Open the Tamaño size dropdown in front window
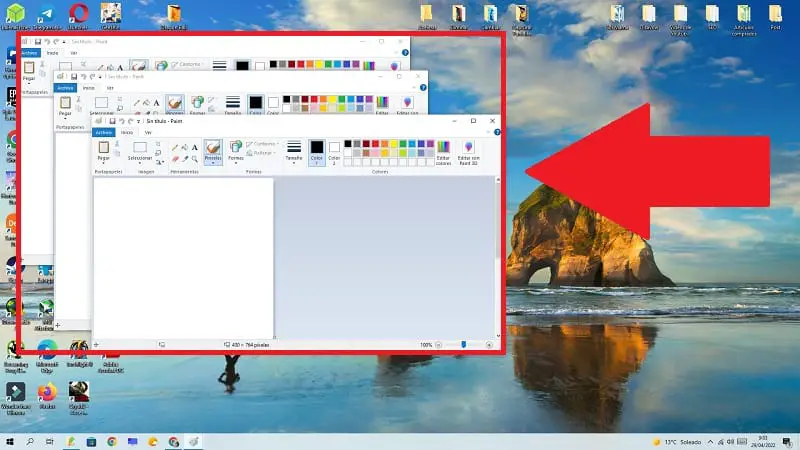The image size is (800, 450). pyautogui.click(x=294, y=152)
